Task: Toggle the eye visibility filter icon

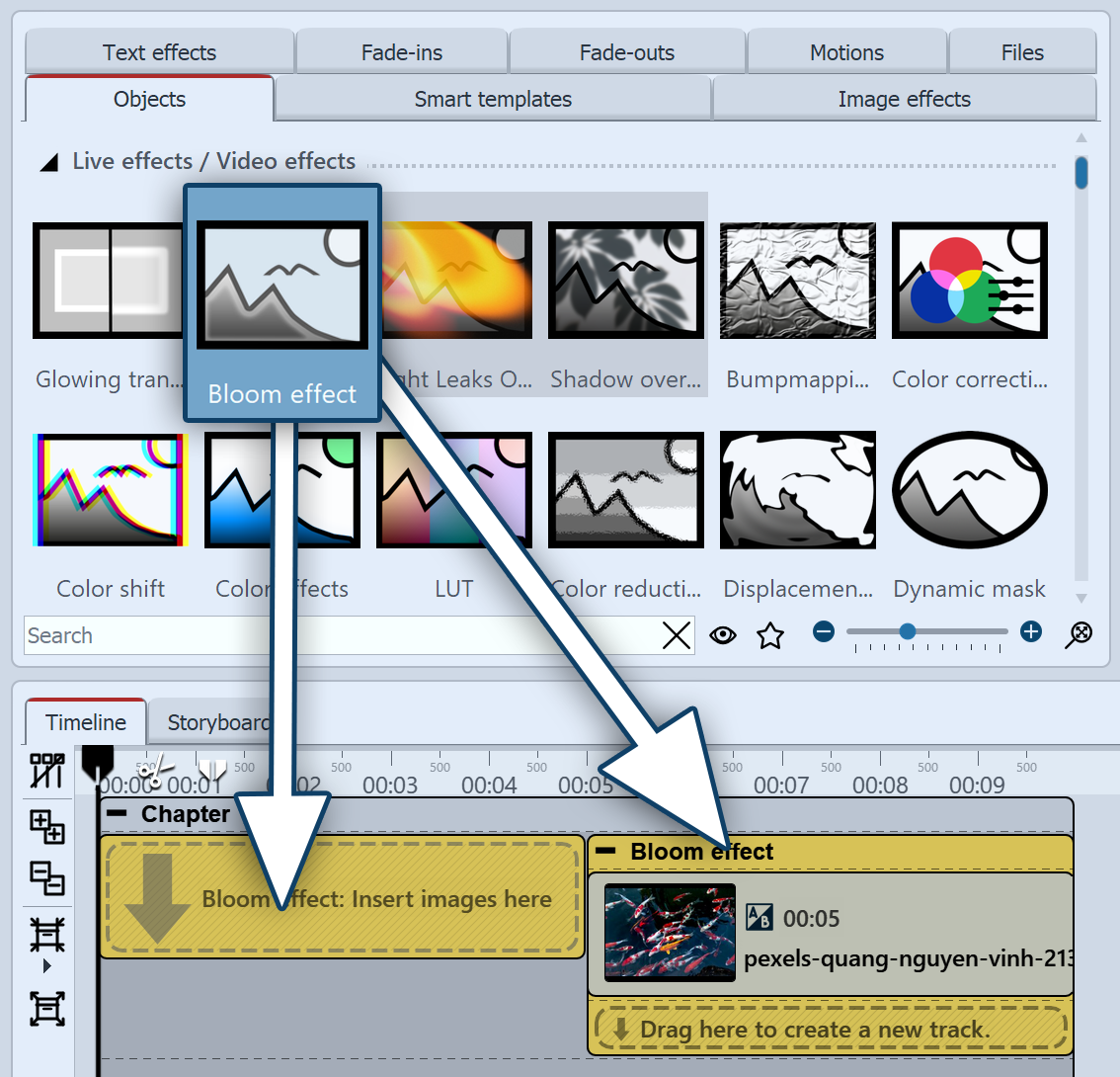Action: point(723,634)
